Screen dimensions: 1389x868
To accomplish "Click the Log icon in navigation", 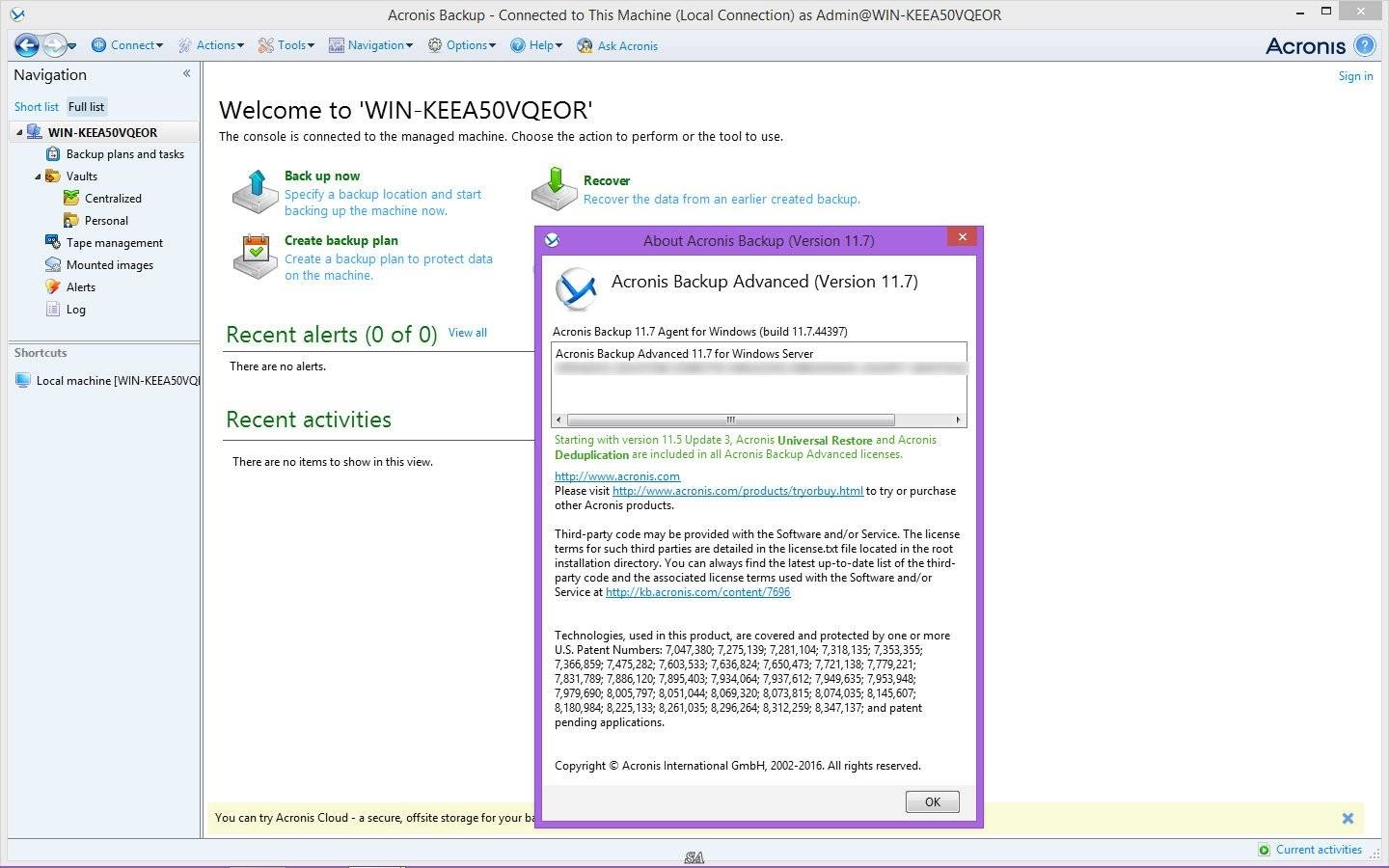I will point(53,309).
